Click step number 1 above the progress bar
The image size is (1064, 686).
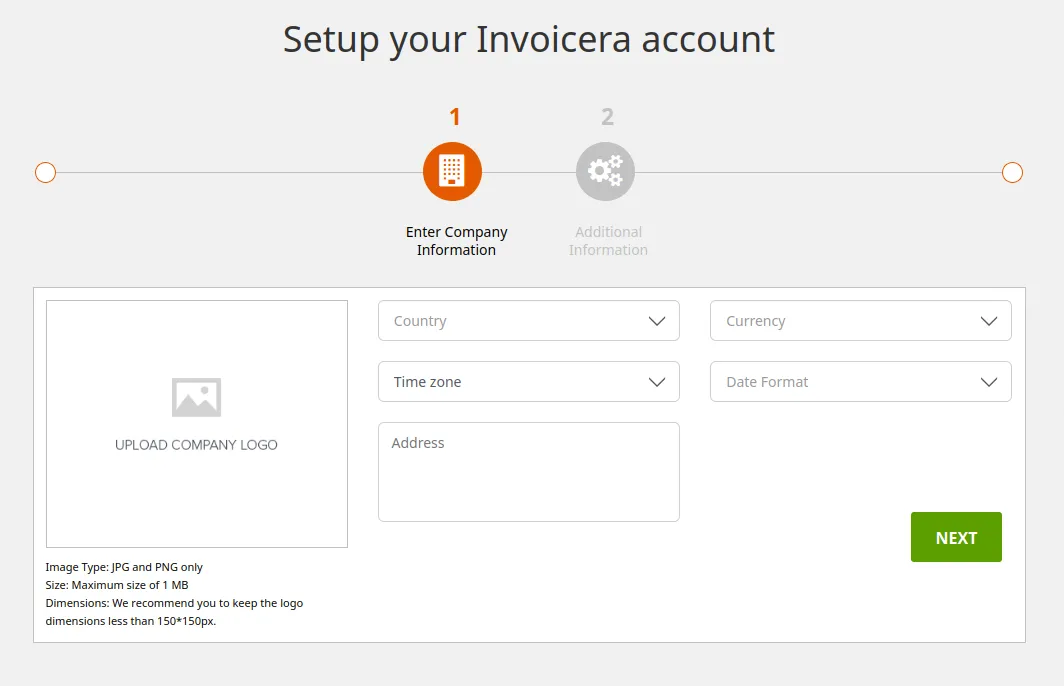click(x=455, y=117)
